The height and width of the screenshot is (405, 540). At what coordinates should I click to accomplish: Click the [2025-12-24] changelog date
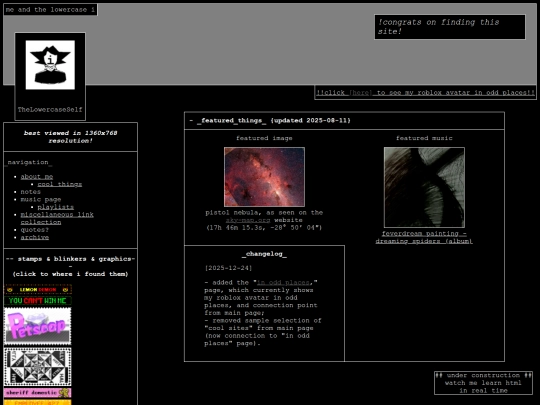click(x=228, y=268)
